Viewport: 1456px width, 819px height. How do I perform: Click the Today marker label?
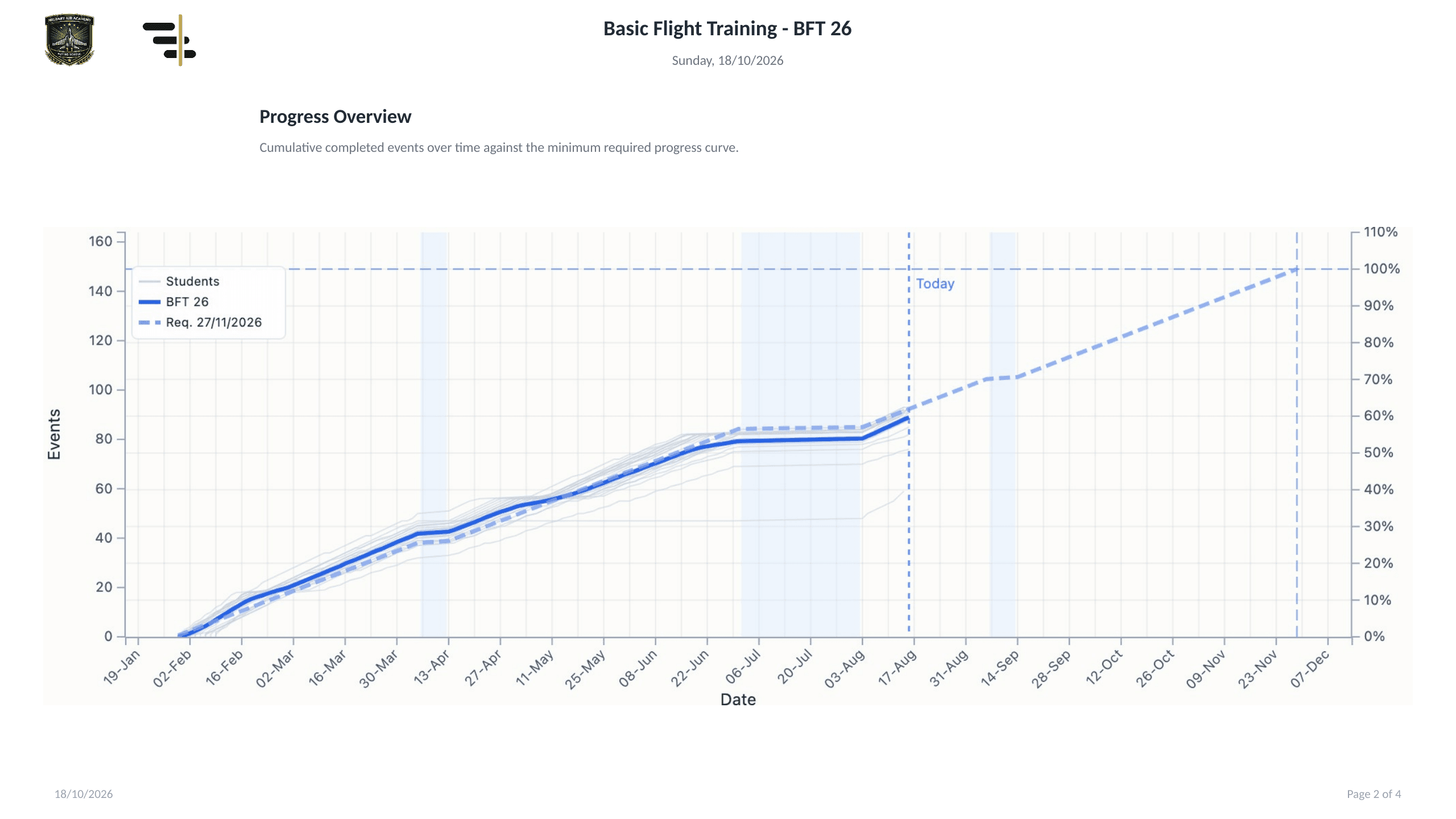click(935, 284)
